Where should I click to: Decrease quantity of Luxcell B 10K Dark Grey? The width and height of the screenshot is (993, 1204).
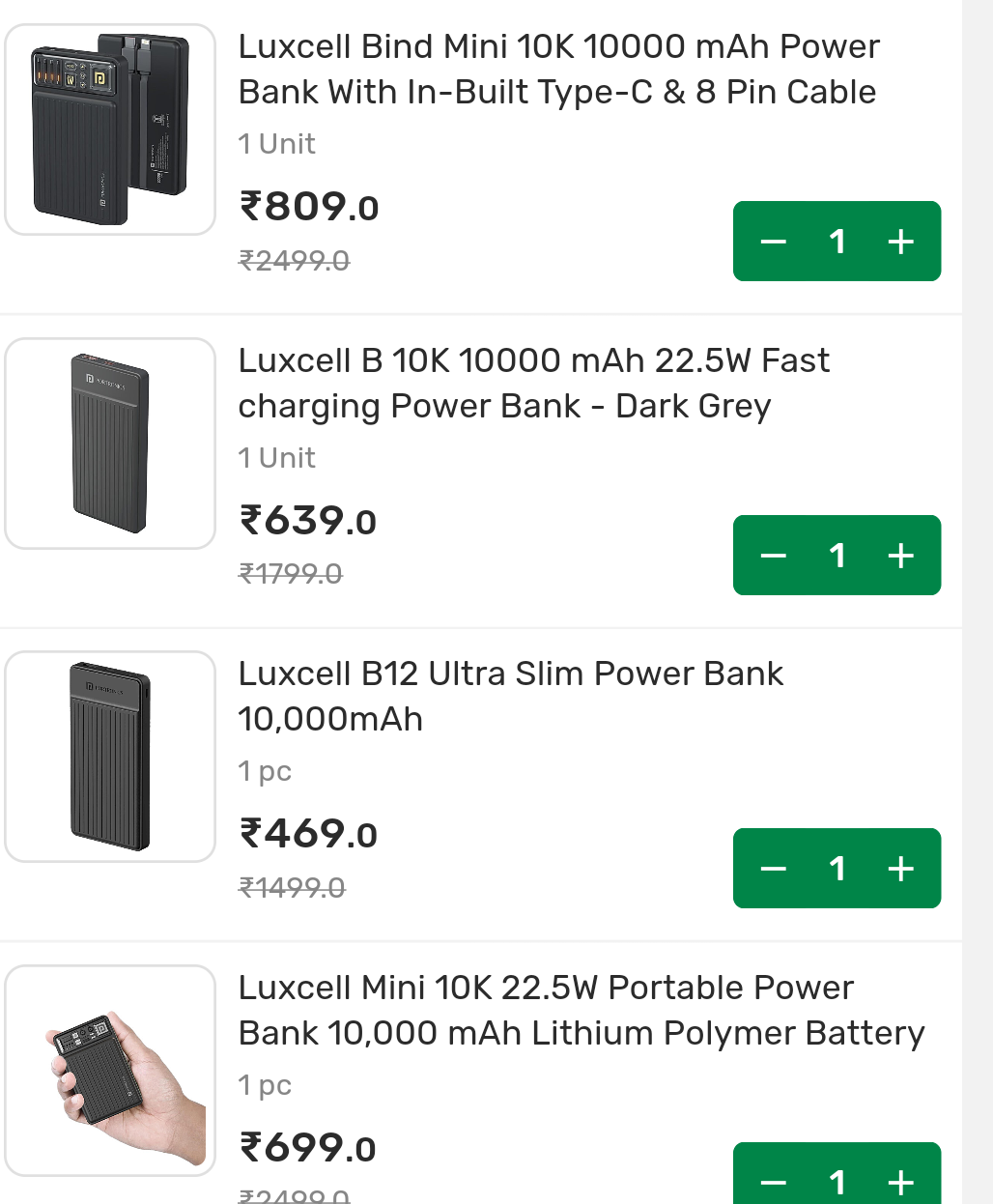773,555
